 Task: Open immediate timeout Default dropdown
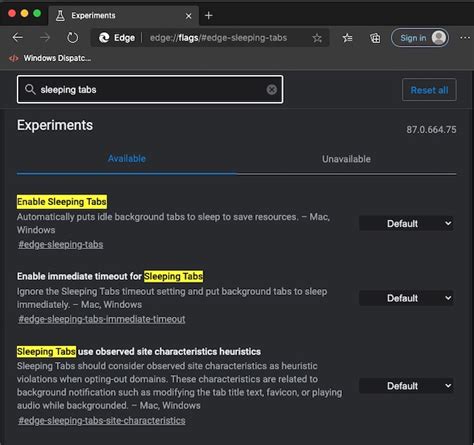(406, 298)
